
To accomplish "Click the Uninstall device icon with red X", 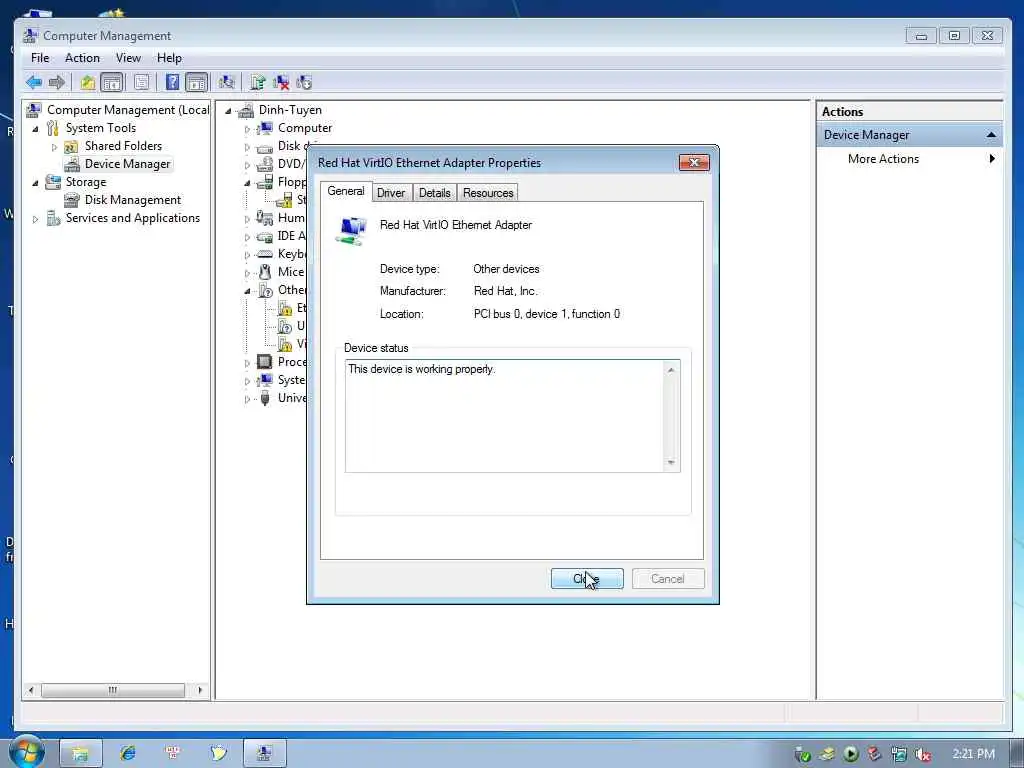I will point(281,82).
